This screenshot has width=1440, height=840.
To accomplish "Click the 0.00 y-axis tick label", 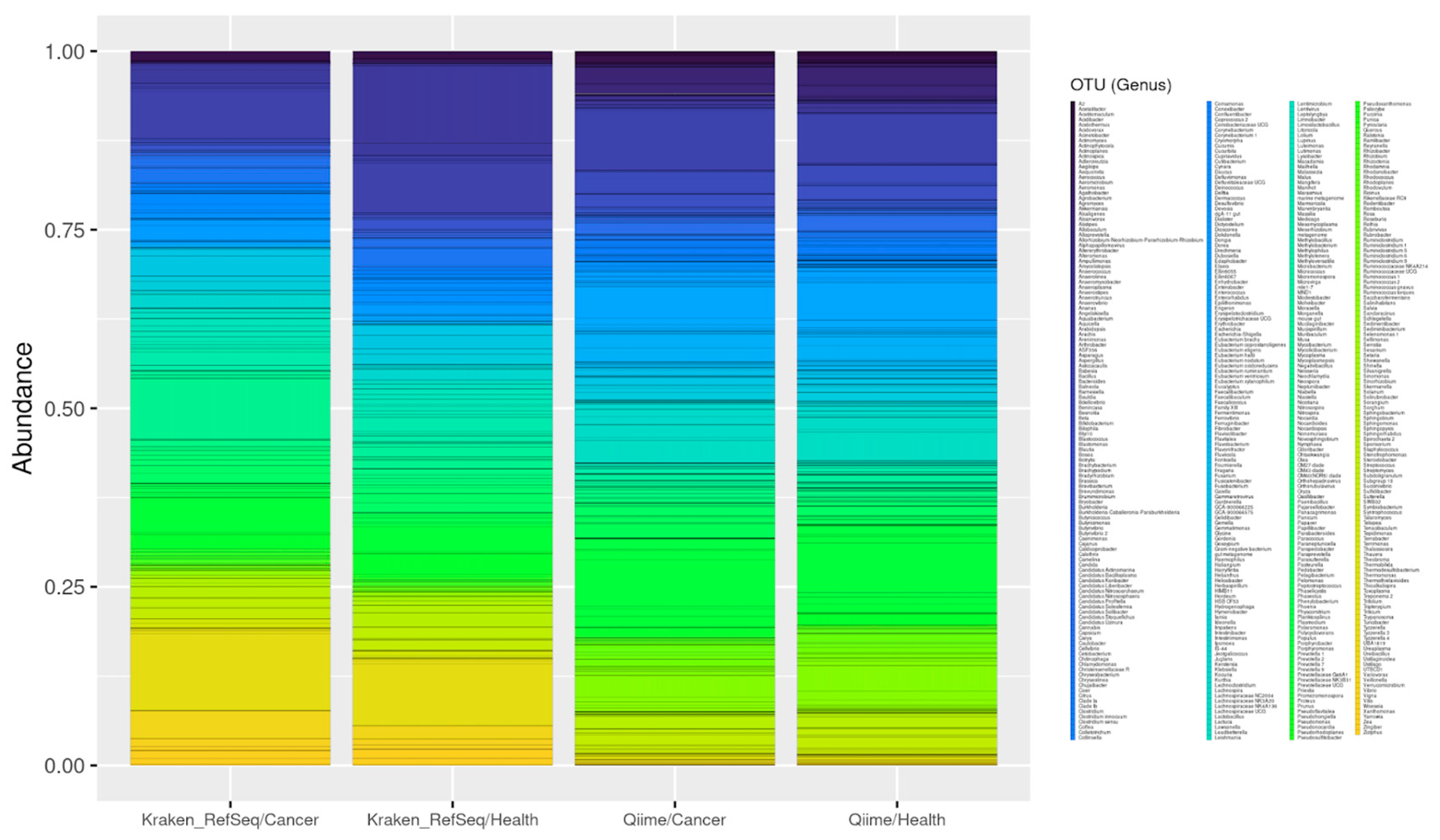I will point(64,765).
